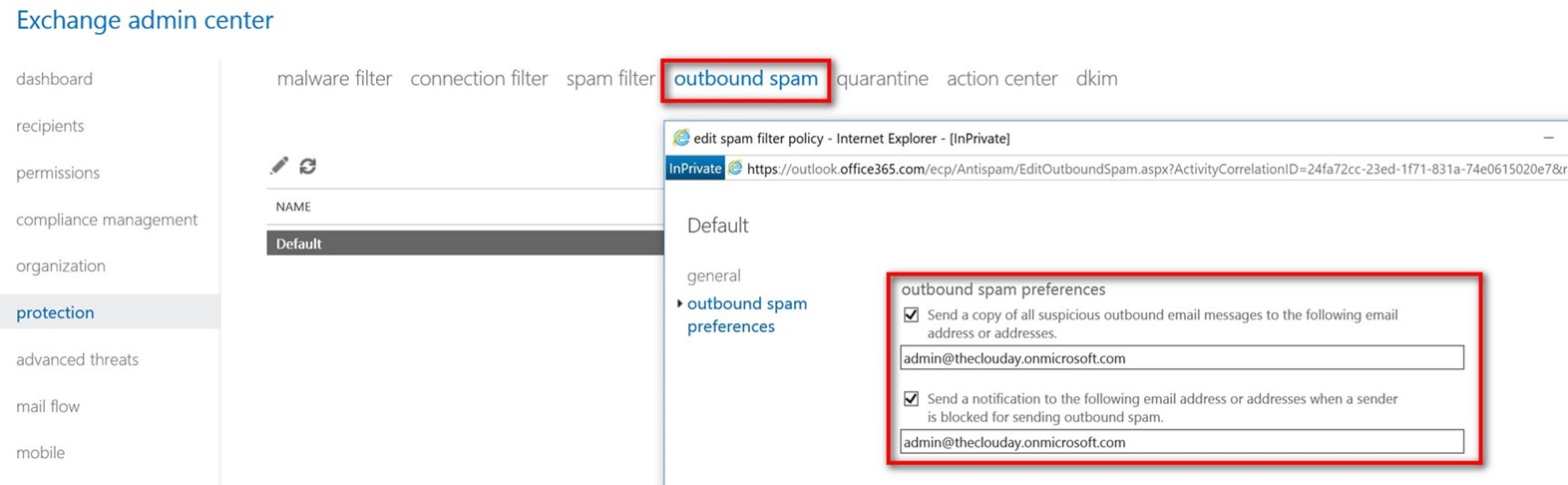
Task: Expand the outbound spam preferences arrow
Action: (x=679, y=303)
